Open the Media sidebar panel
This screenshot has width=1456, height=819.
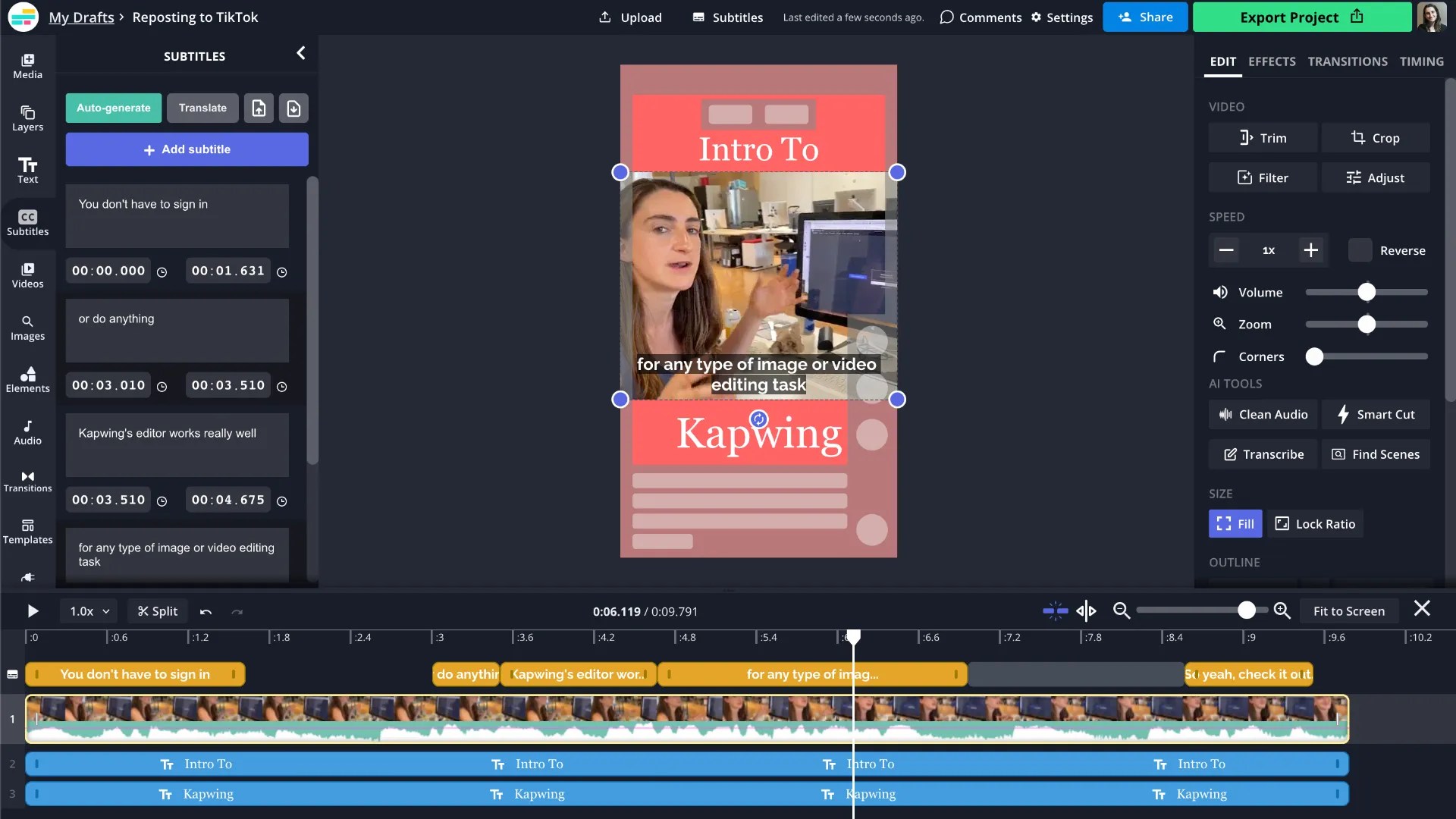point(27,66)
